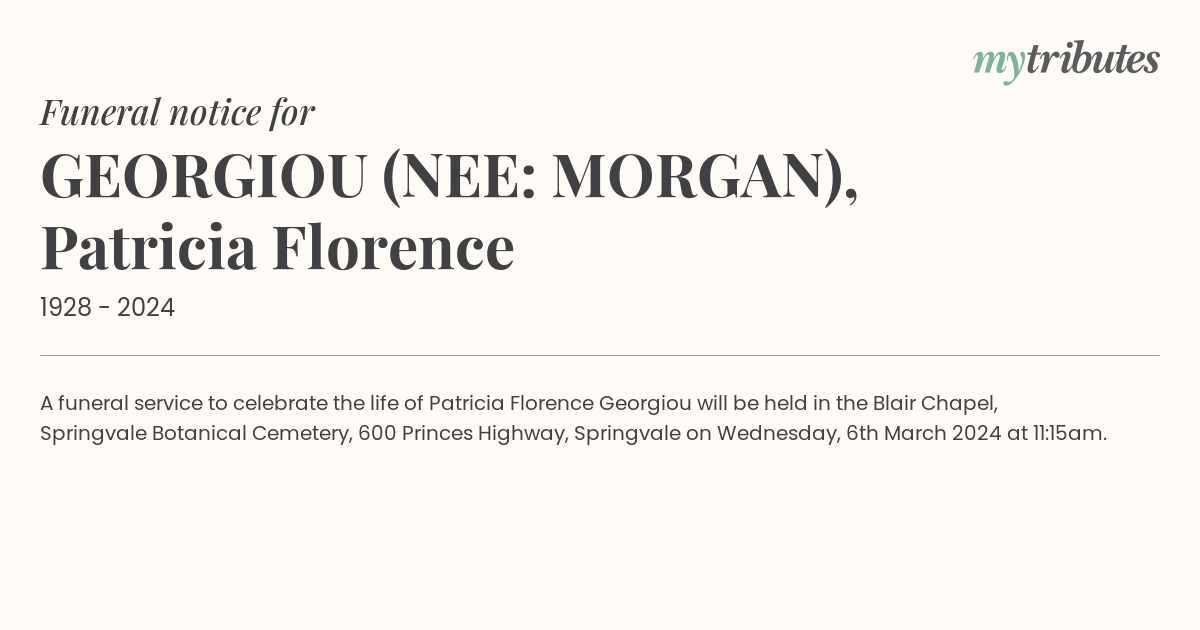
Task: Click the horizontal divider line
Action: click(x=600, y=355)
